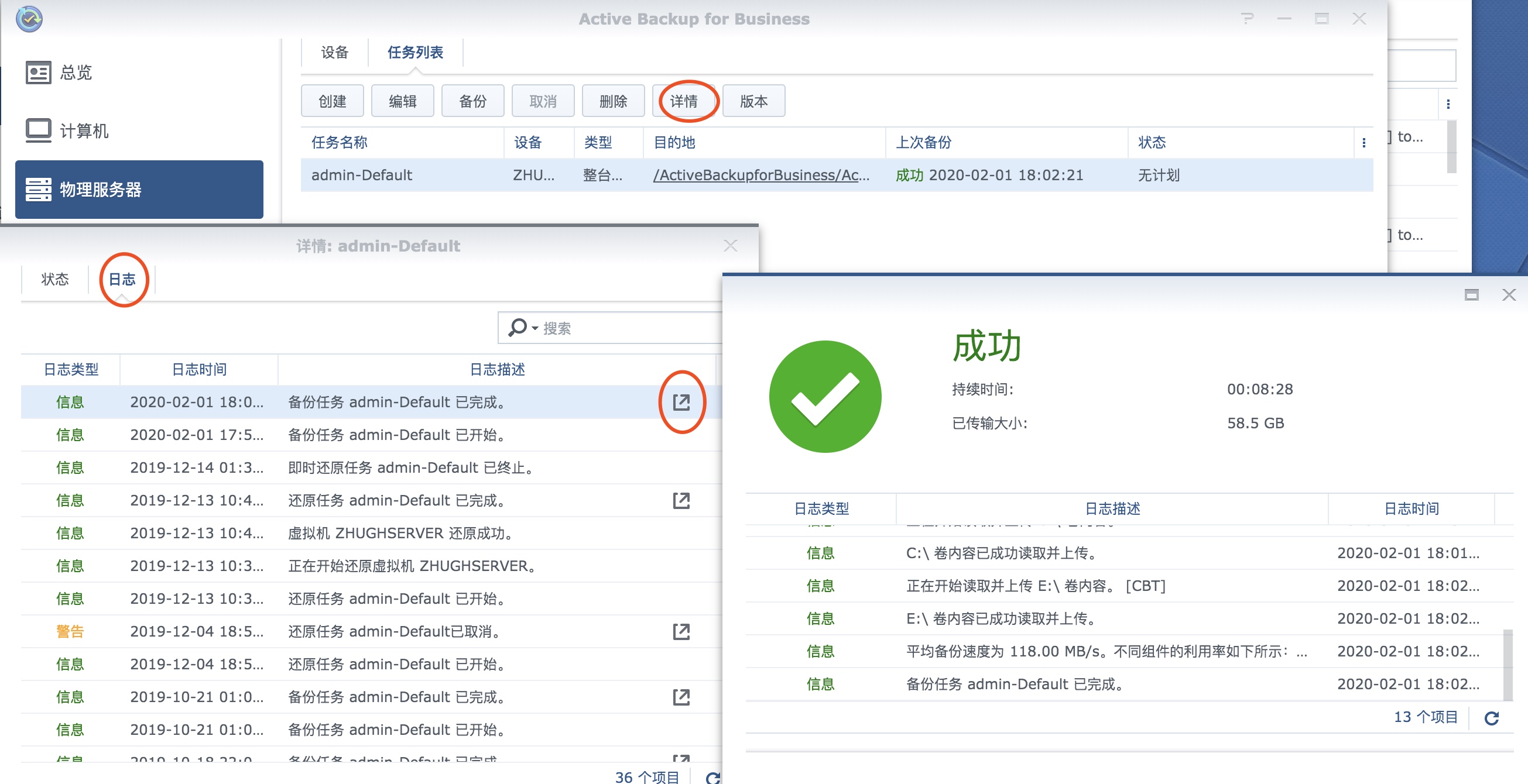This screenshot has height=784, width=1528.
Task: Open log detail icon for 2020-02-01 备份任务已完成 row
Action: click(x=681, y=403)
